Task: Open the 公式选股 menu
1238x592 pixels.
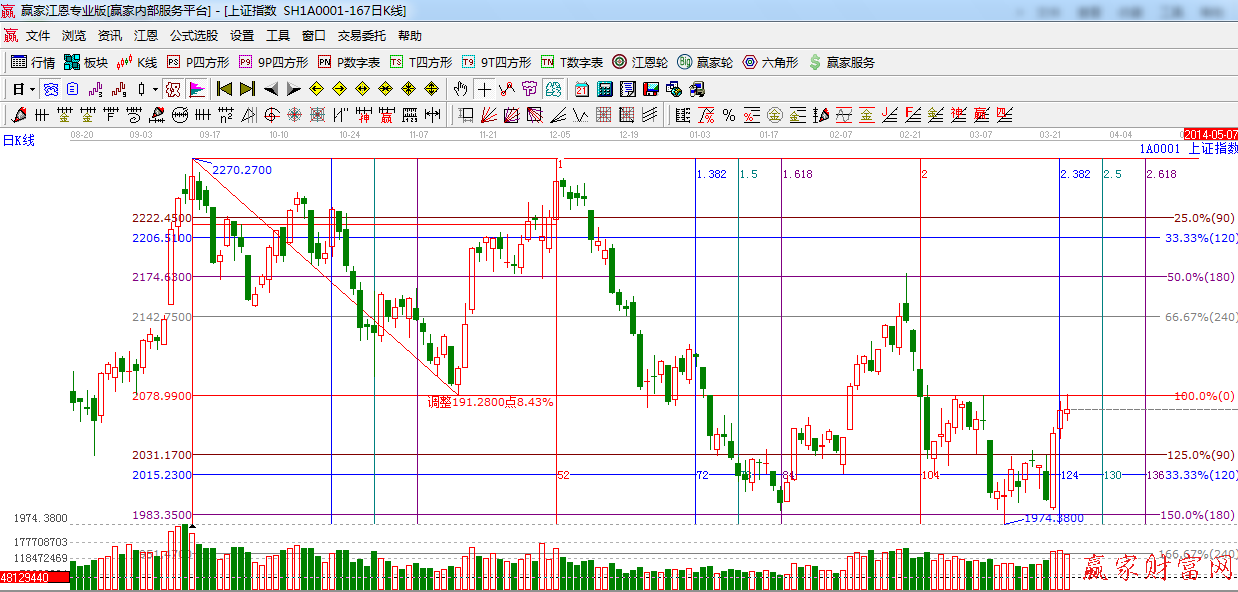Action: click(x=193, y=35)
